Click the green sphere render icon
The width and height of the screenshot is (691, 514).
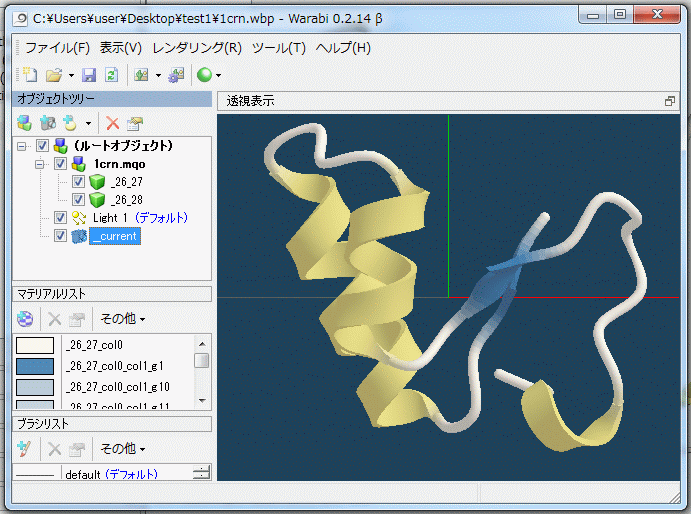coord(204,75)
